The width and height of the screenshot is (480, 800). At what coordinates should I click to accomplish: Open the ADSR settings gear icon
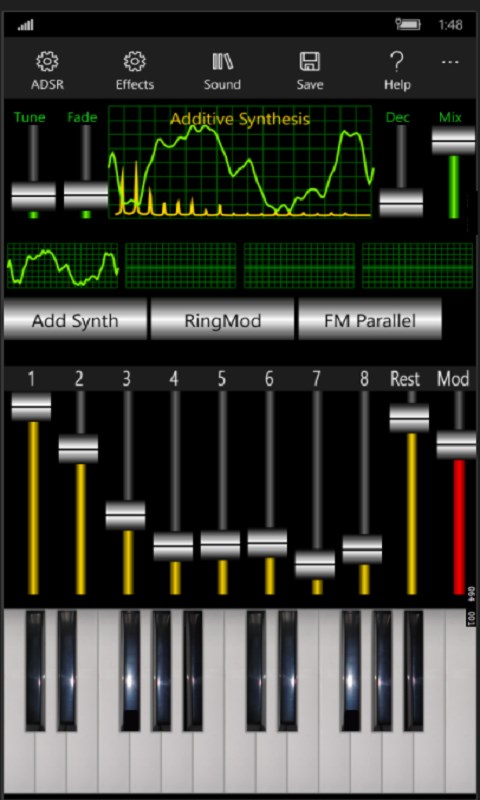click(x=47, y=62)
